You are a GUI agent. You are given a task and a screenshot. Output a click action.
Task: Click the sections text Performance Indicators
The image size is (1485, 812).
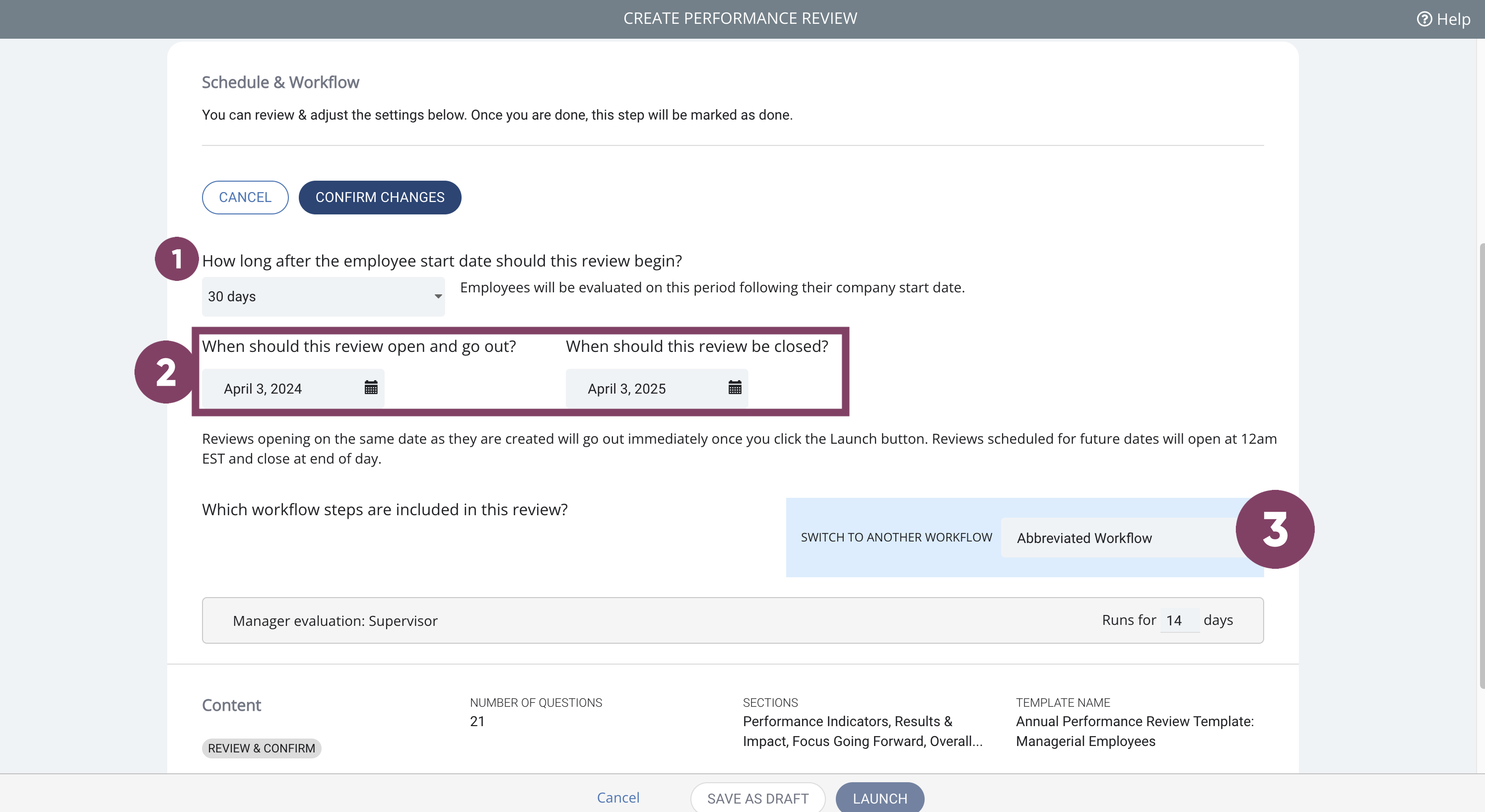pos(863,731)
